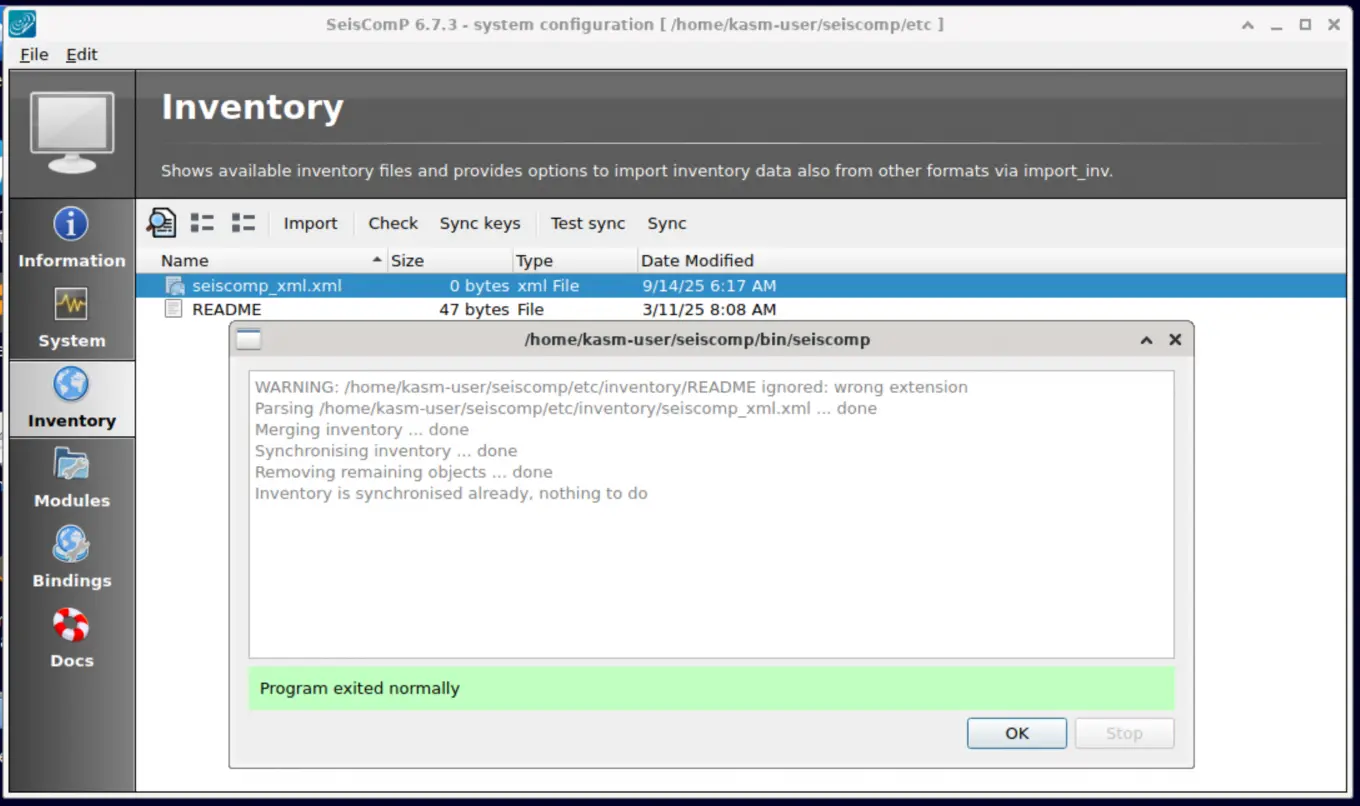The image size is (1360, 806).
Task: Click the 0 bytes size cell
Action: pyautogui.click(x=479, y=286)
